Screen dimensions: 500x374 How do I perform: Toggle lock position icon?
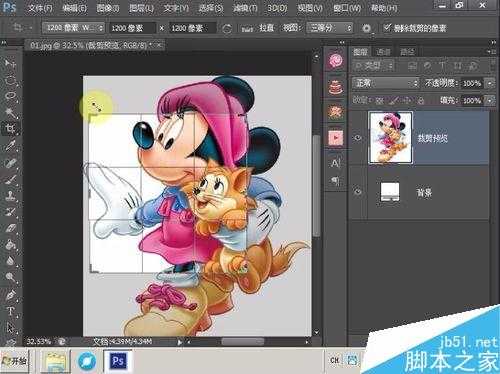(407, 100)
